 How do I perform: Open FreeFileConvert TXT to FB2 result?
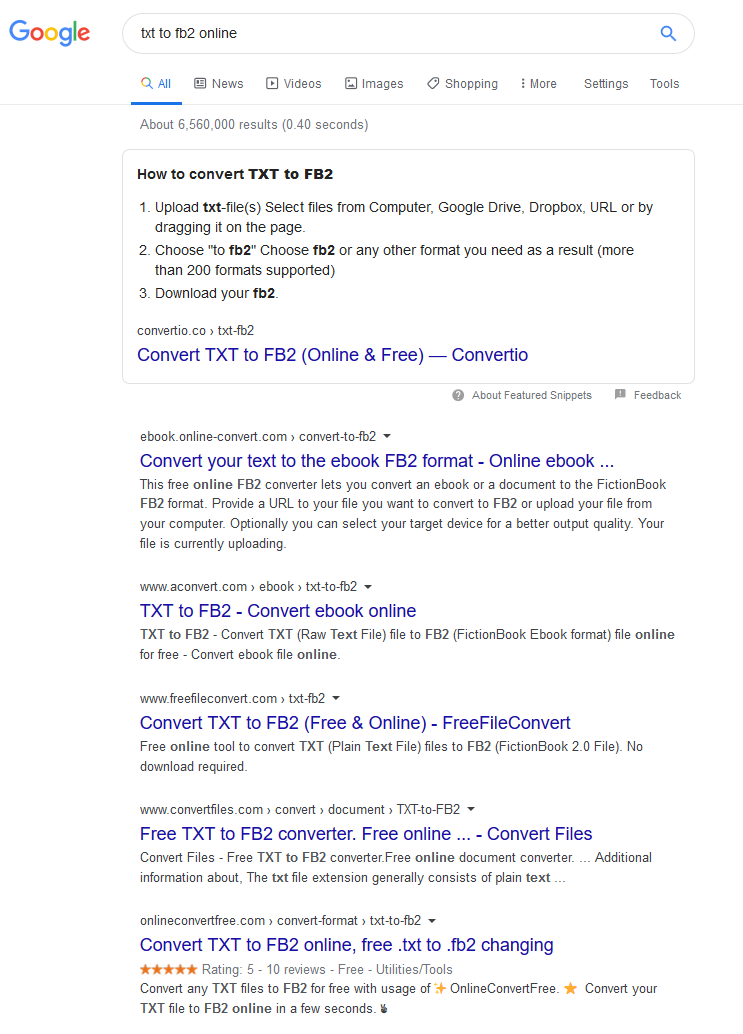(355, 722)
